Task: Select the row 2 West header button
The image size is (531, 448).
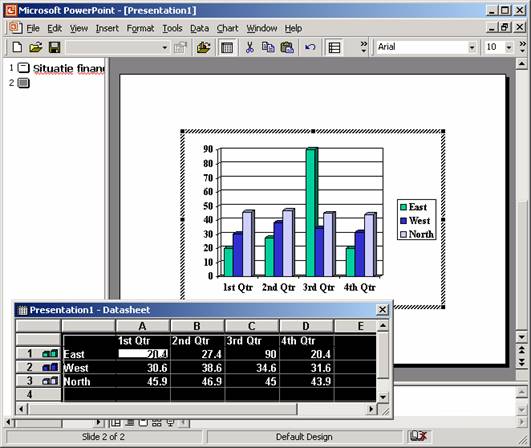Action: [38, 367]
